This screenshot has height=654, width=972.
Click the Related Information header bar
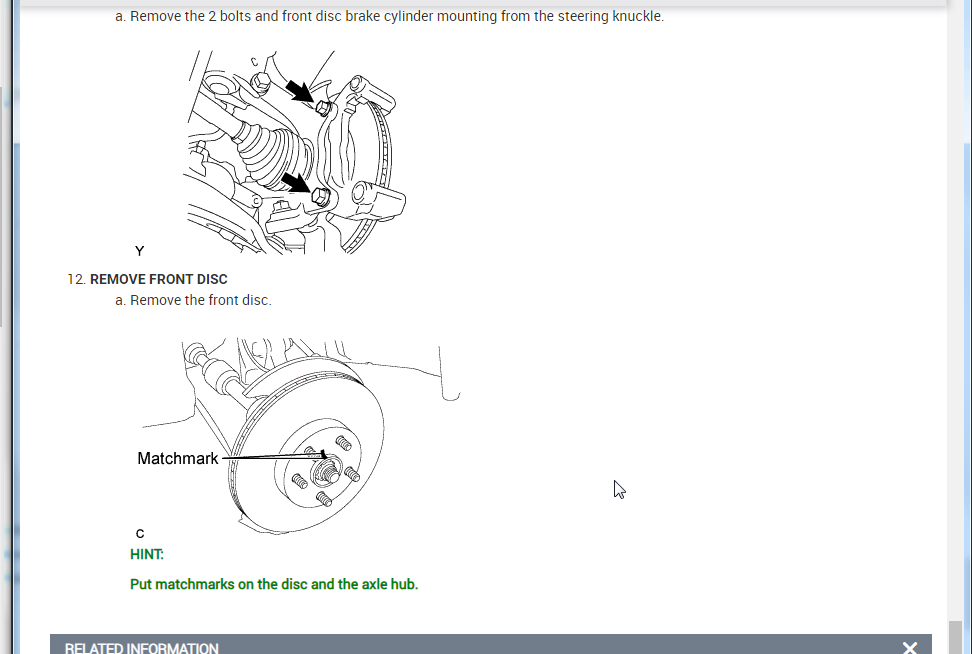pyautogui.click(x=490, y=644)
